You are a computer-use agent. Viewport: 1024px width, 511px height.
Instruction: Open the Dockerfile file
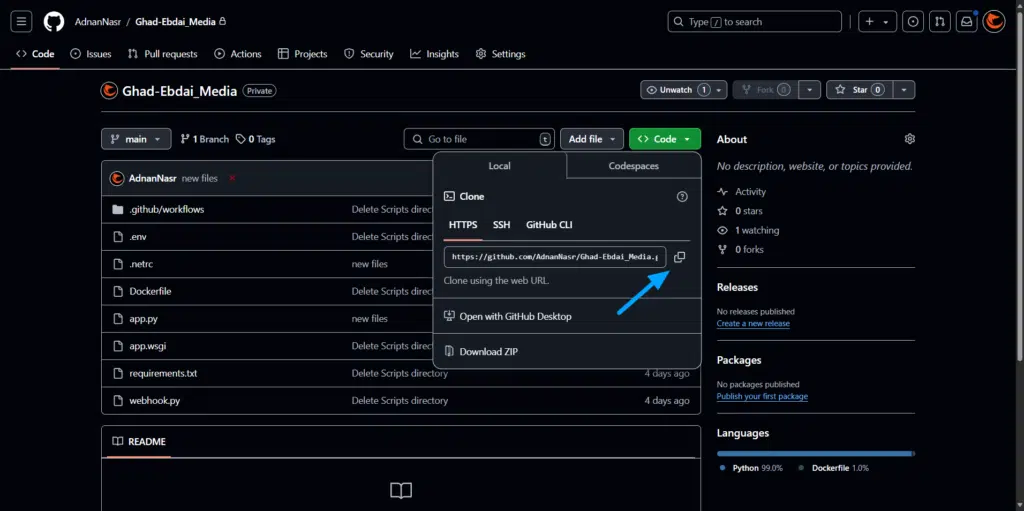point(150,291)
